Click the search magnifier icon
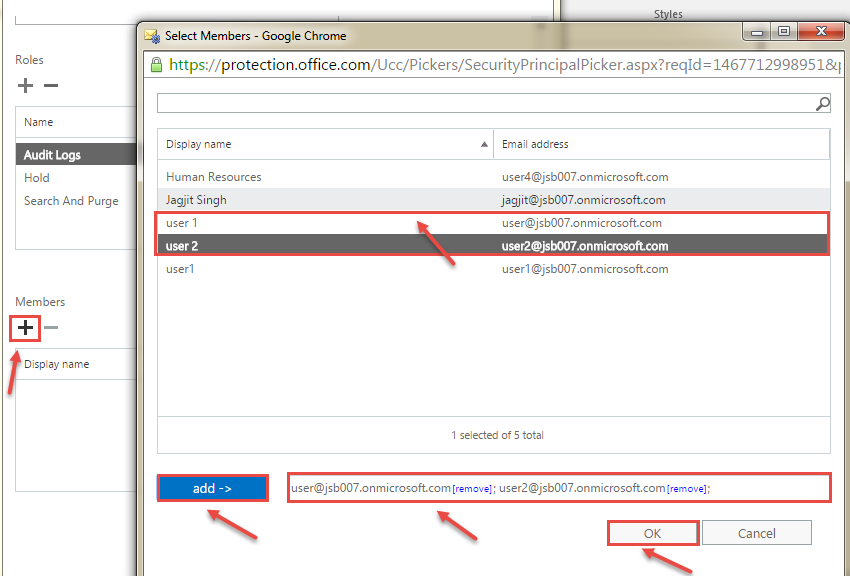This screenshot has height=576, width=850. (823, 103)
